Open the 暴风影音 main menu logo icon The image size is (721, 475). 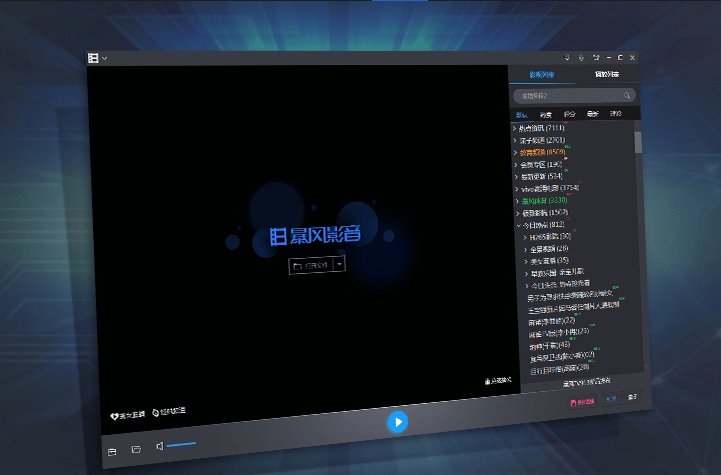[x=93, y=58]
